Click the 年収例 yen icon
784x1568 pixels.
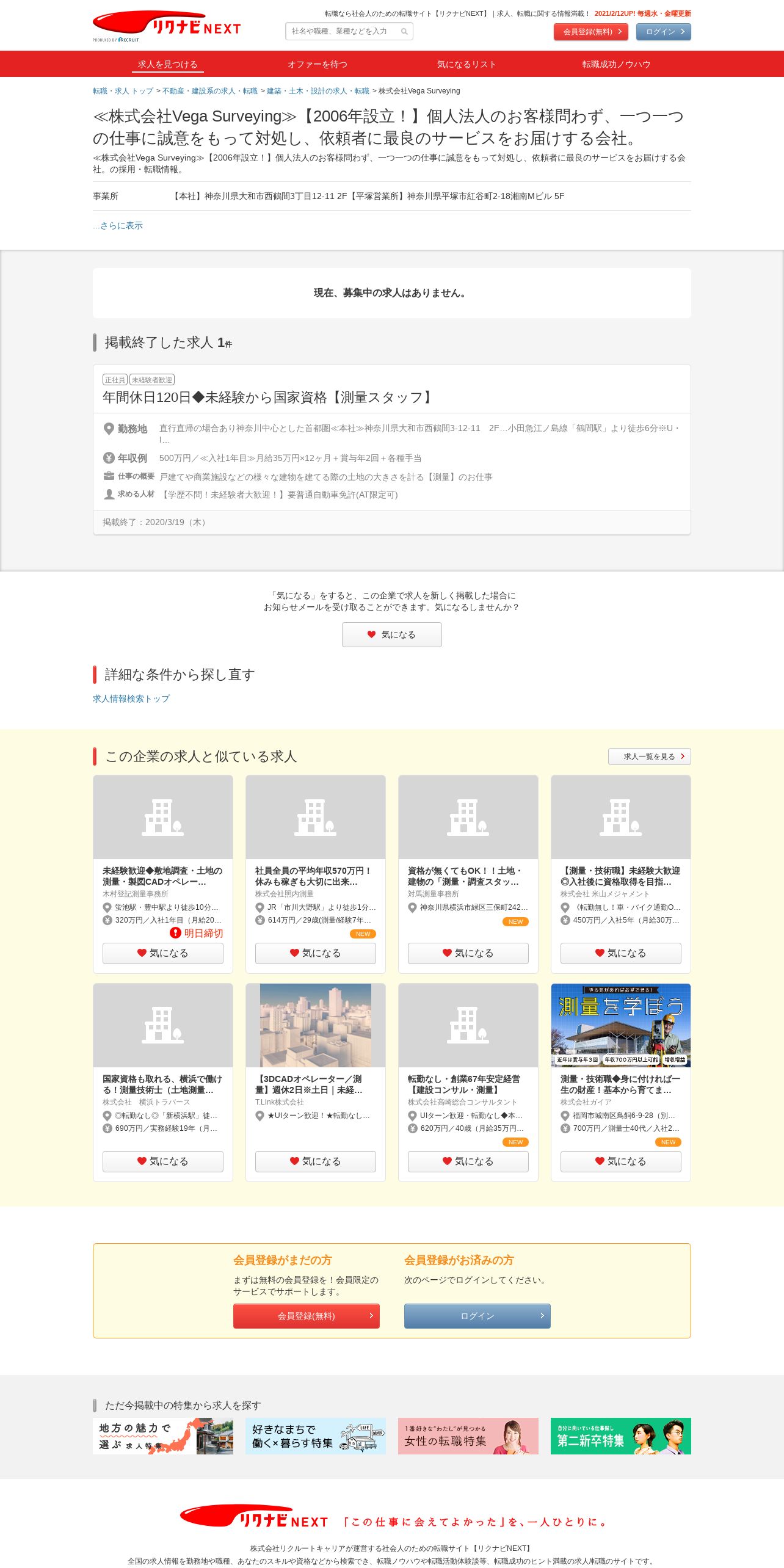click(x=109, y=458)
